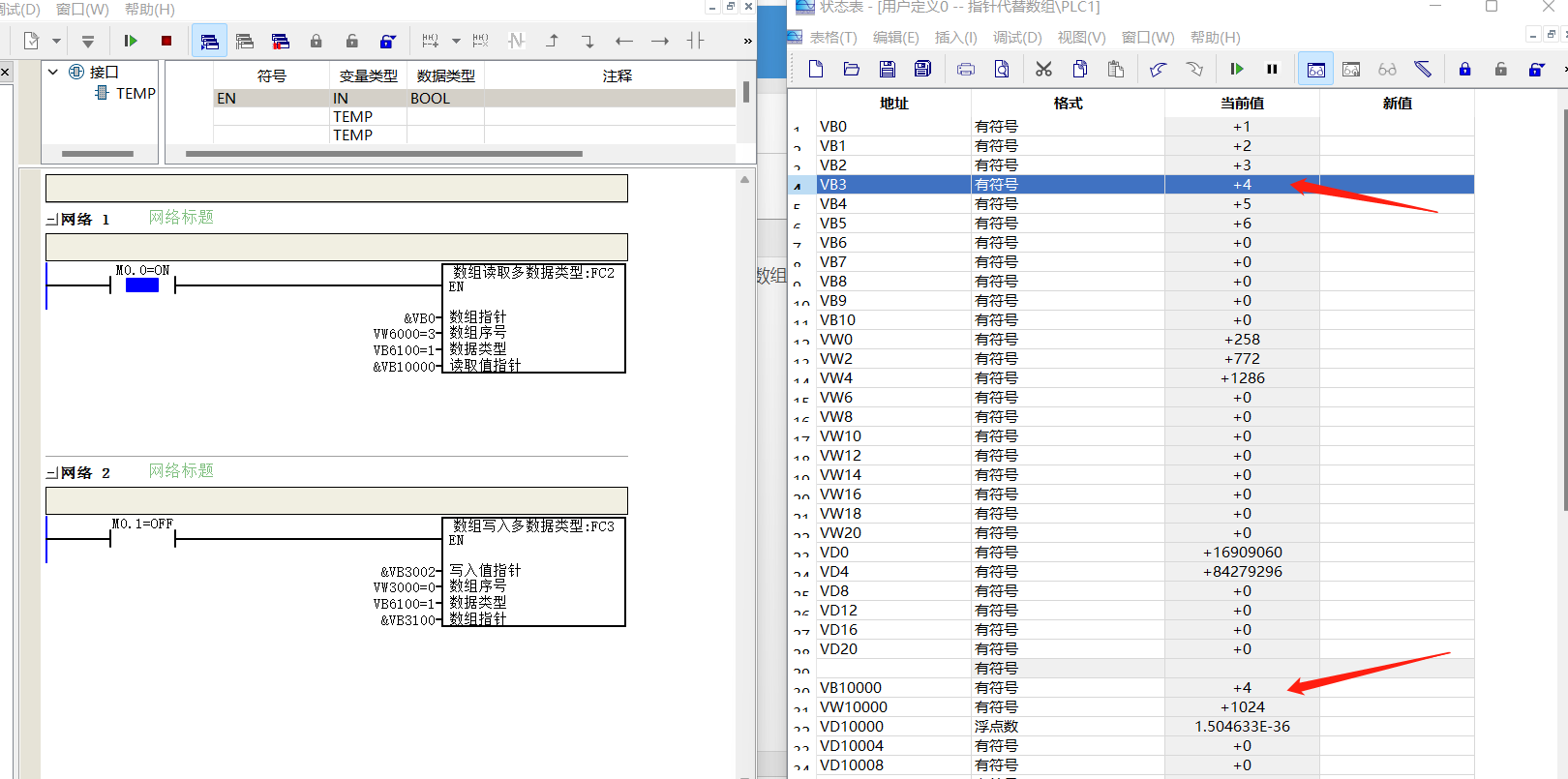
Task: Click the single read glasses icon in the status chart toolbar
Action: click(x=1387, y=69)
